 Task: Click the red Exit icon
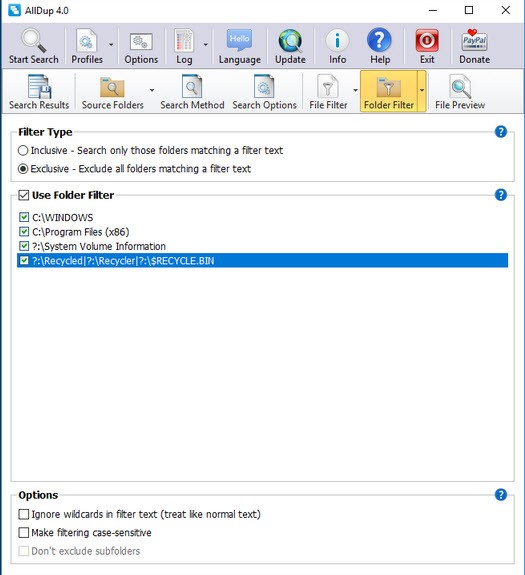coord(427,41)
